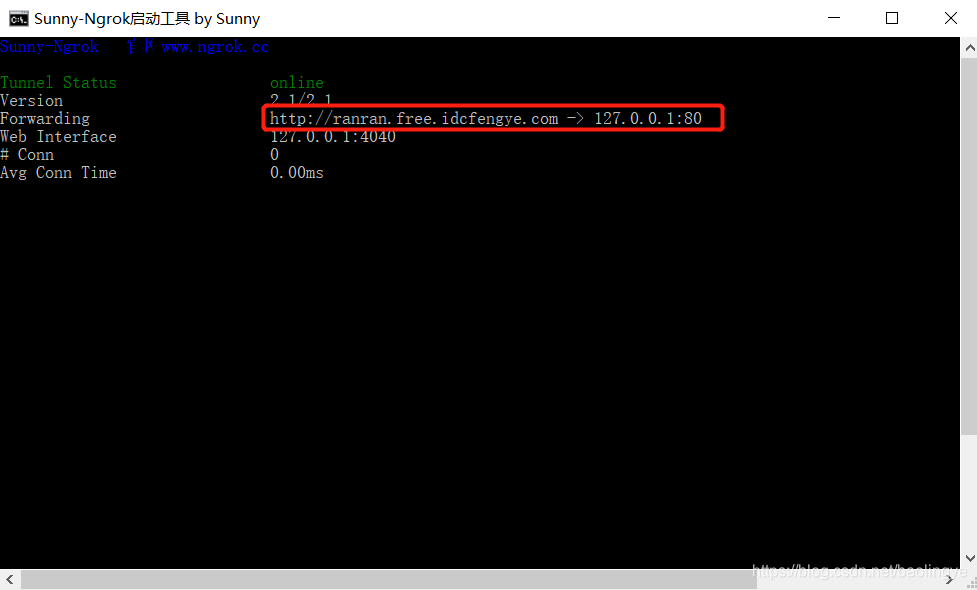
Task: Click the Forwarding label text
Action: pyautogui.click(x=45, y=118)
